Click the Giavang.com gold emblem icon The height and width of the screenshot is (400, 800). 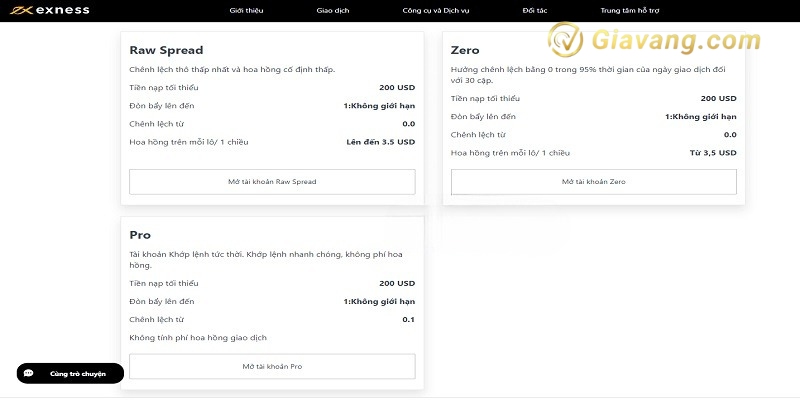pos(567,41)
